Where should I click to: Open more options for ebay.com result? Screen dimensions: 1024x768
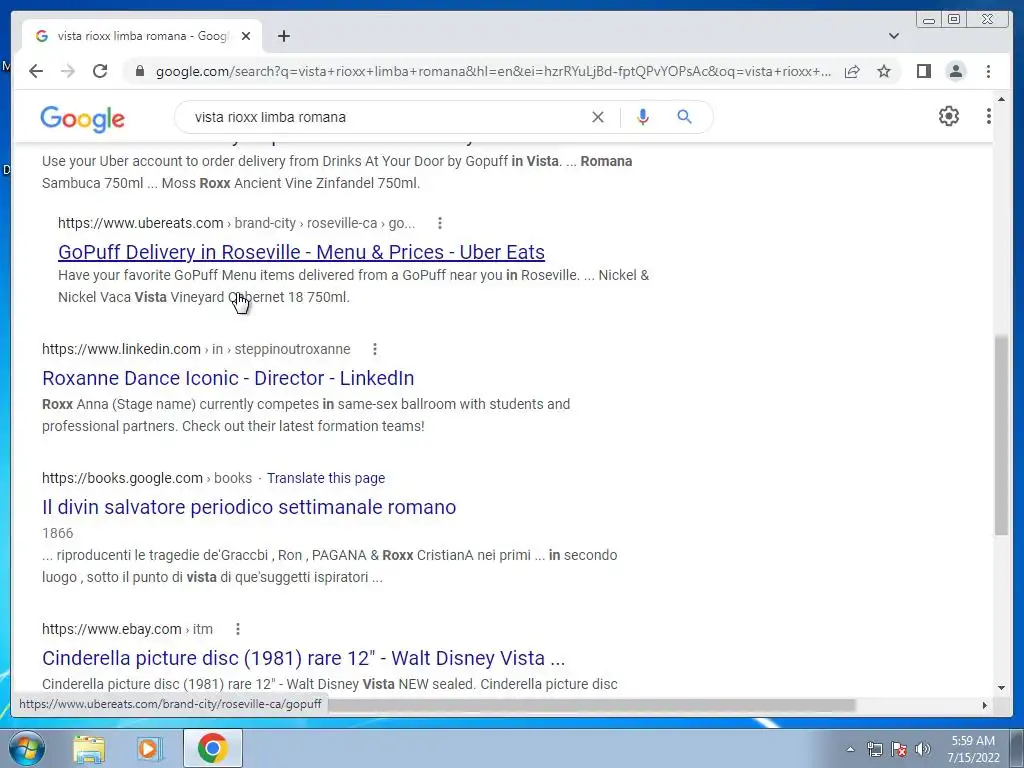click(238, 629)
